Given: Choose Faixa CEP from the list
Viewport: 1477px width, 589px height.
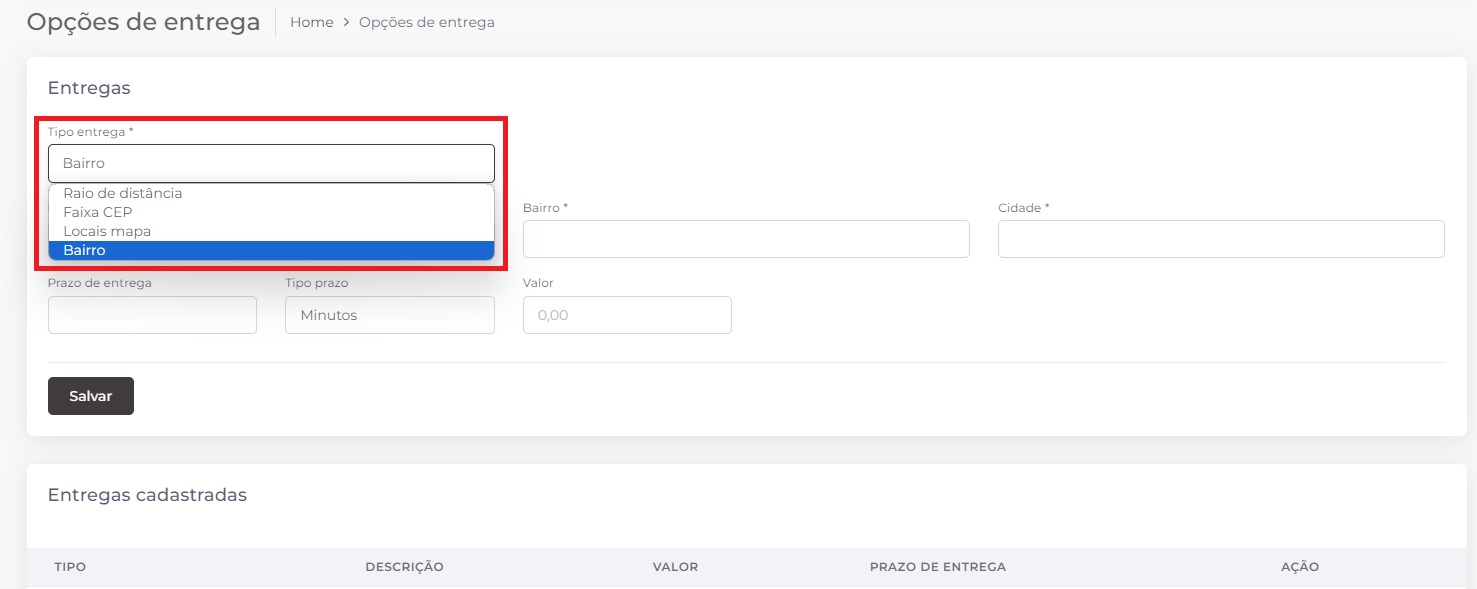Looking at the screenshot, I should click(x=98, y=212).
